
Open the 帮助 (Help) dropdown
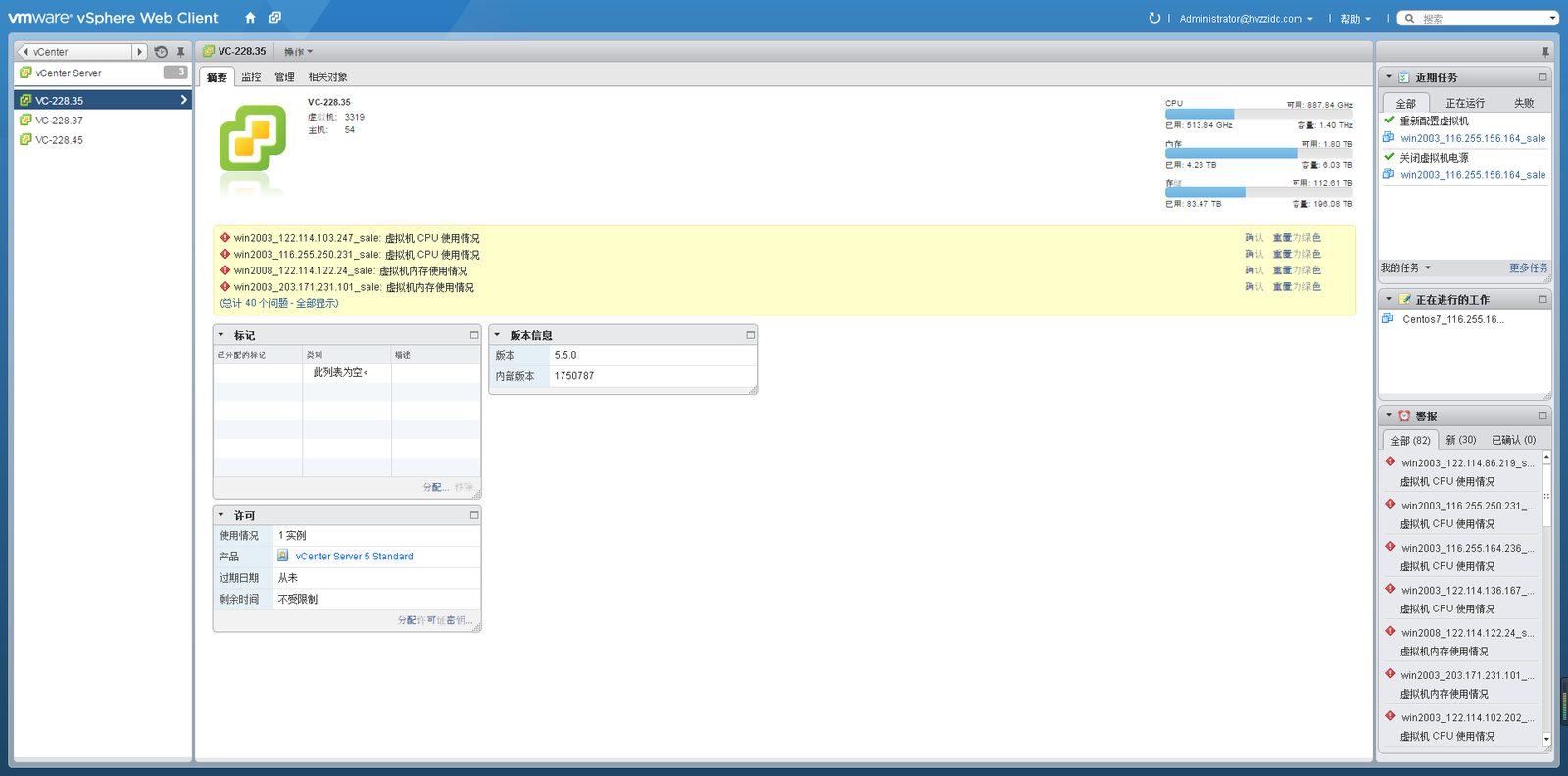(x=1355, y=19)
